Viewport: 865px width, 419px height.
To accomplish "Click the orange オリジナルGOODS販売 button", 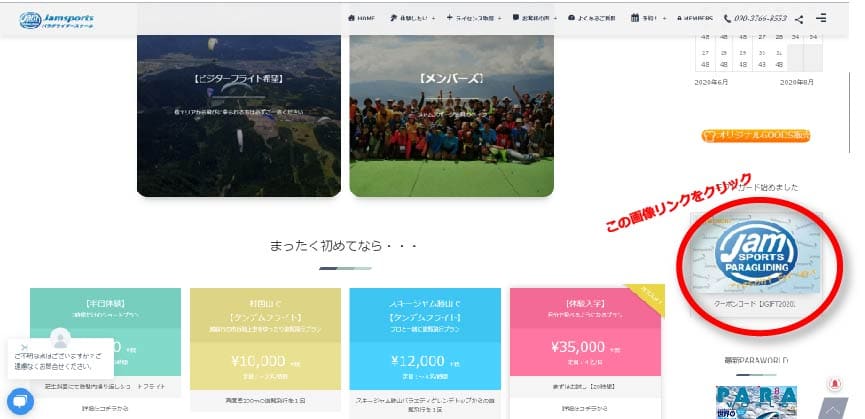I will [x=756, y=135].
